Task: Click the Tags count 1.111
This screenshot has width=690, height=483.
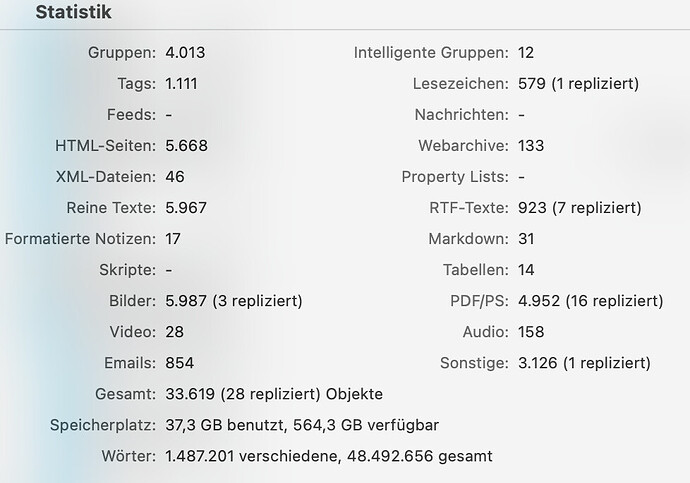Action: point(181,84)
